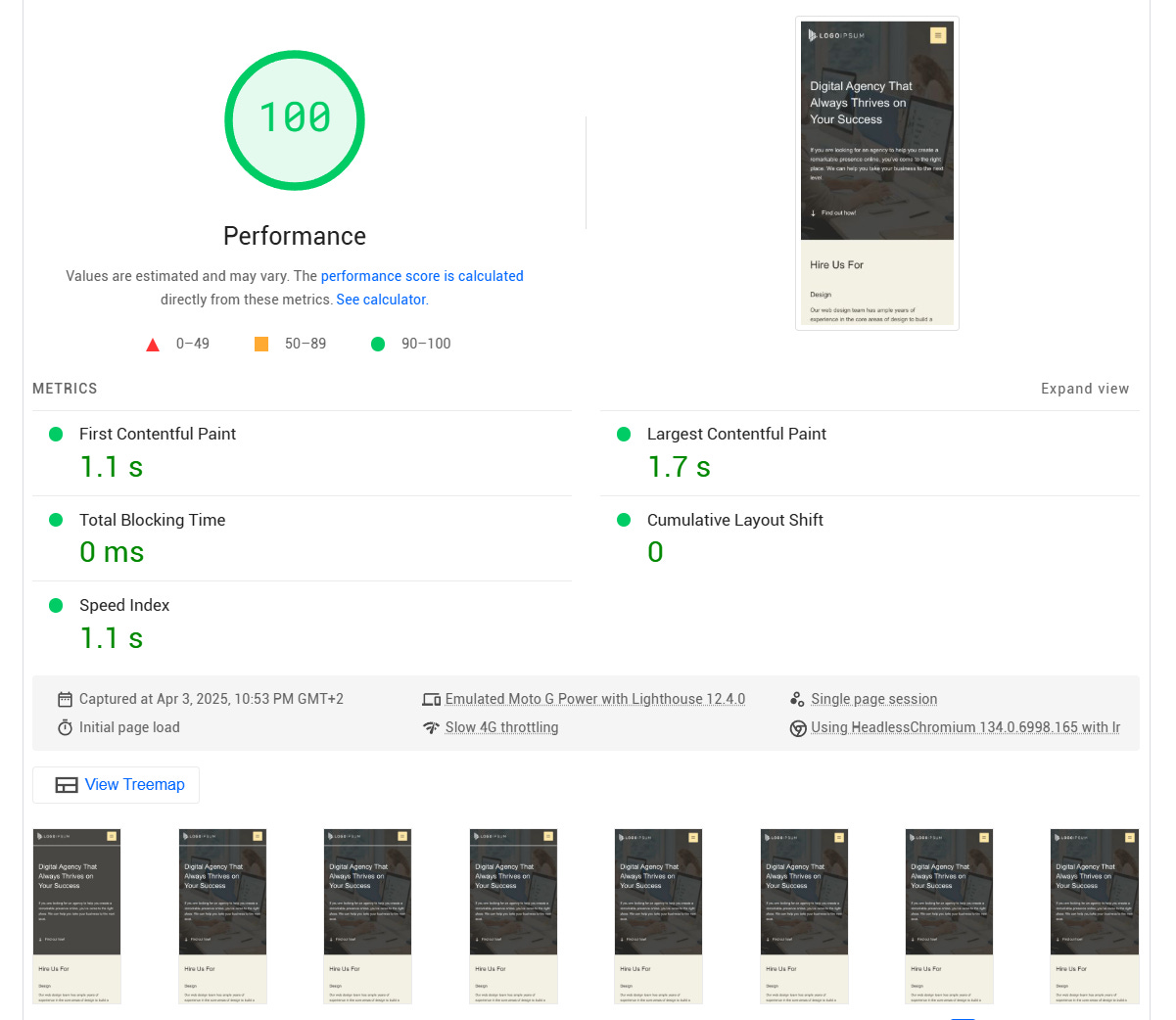This screenshot has width=1176, height=1020.
Task: Click the device icon beside Emulated Moto G Power
Action: 431,699
